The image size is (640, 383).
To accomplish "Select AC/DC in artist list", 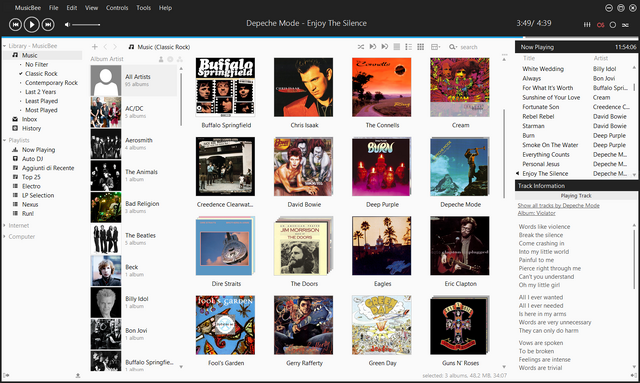I will (x=134, y=112).
